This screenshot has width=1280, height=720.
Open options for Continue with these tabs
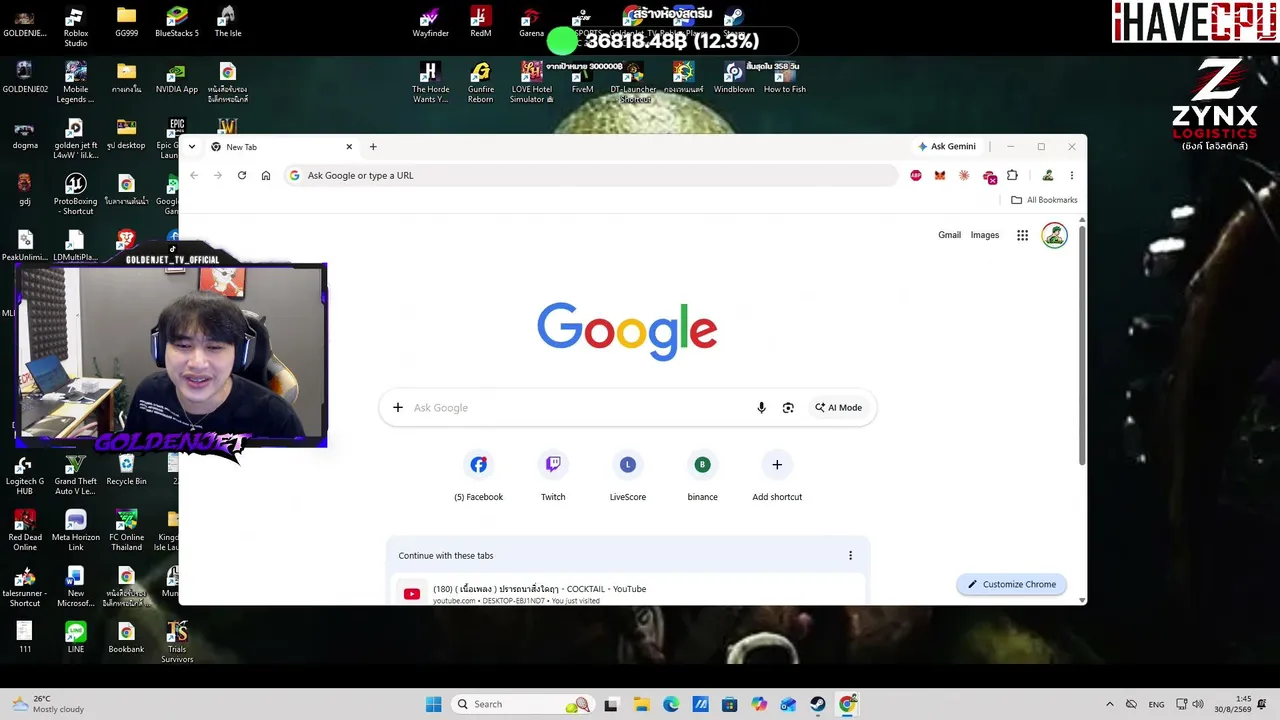coord(850,556)
